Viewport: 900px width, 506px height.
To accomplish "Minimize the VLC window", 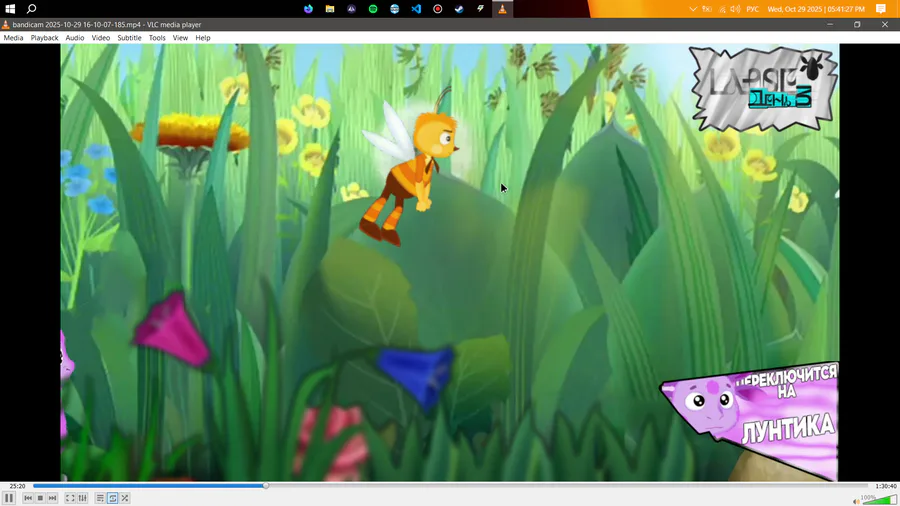I will [830, 25].
